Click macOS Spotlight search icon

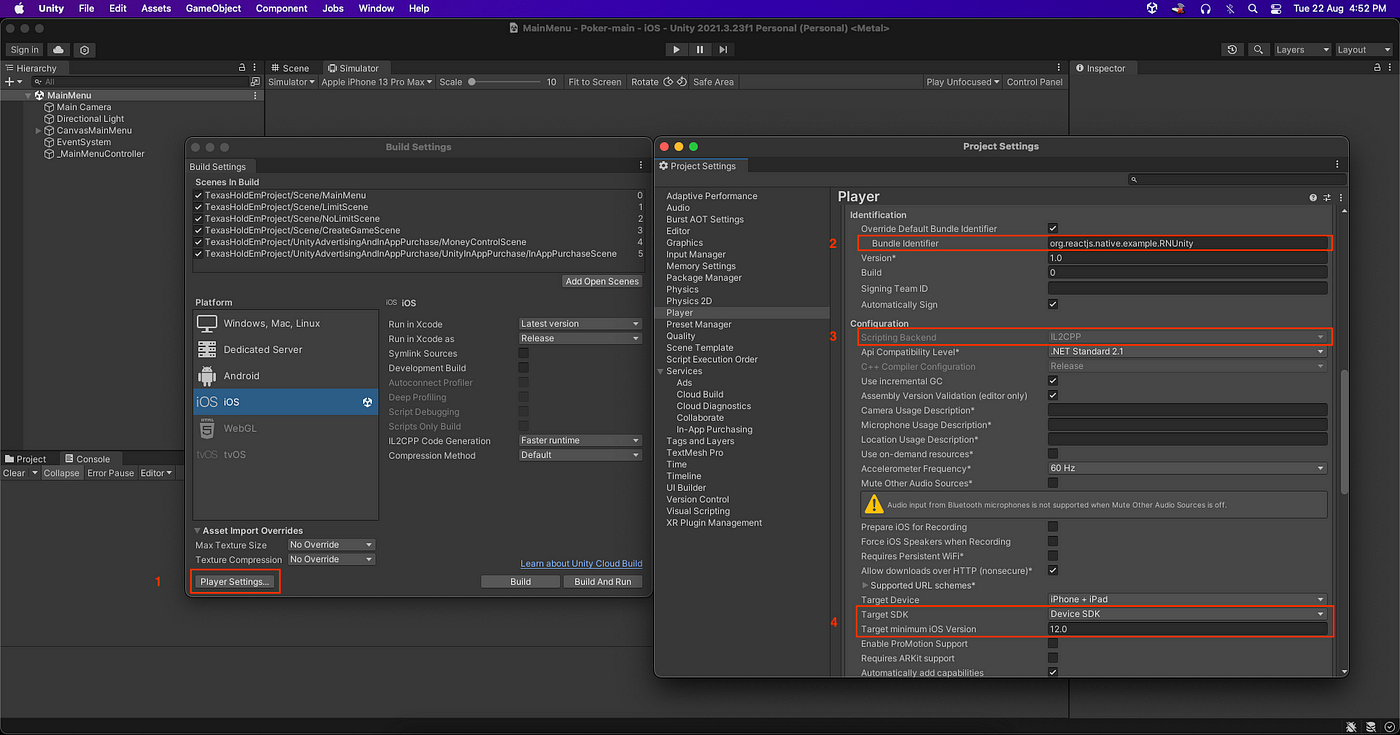(x=1253, y=8)
